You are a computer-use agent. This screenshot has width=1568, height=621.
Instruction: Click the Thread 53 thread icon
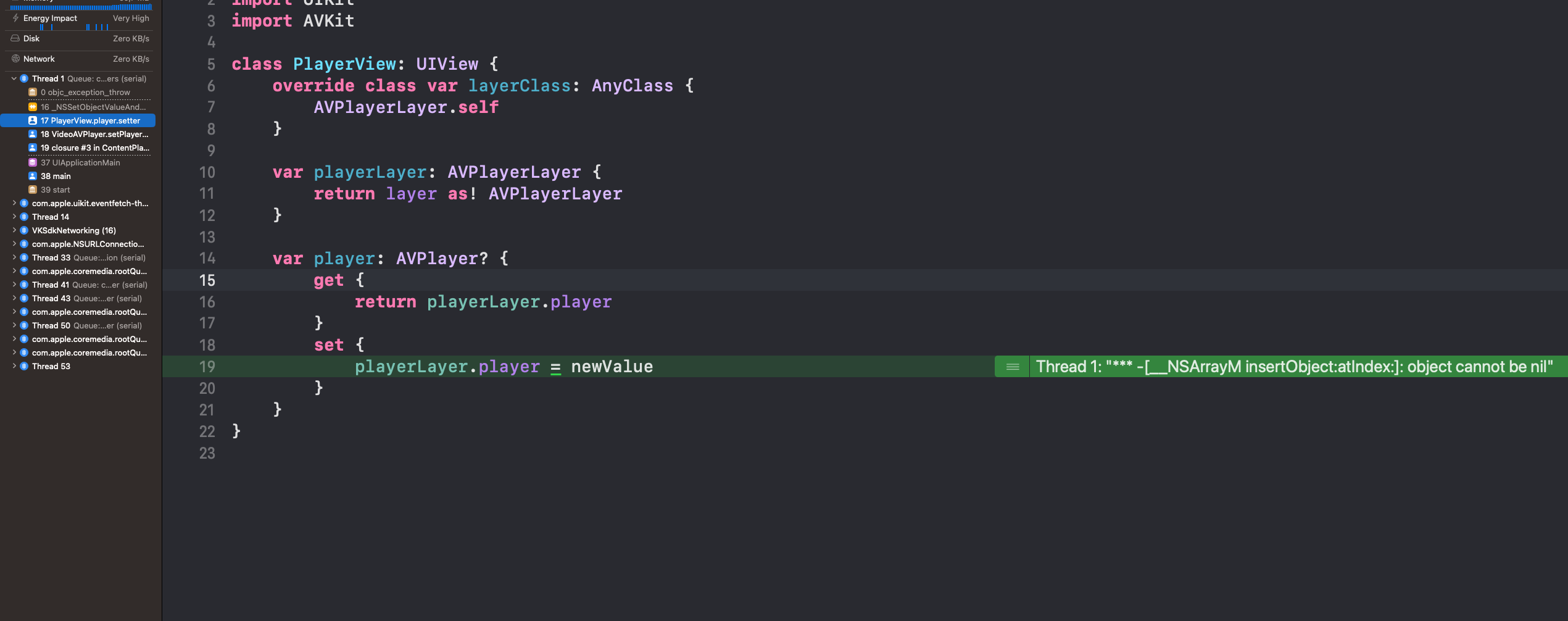[x=24, y=366]
